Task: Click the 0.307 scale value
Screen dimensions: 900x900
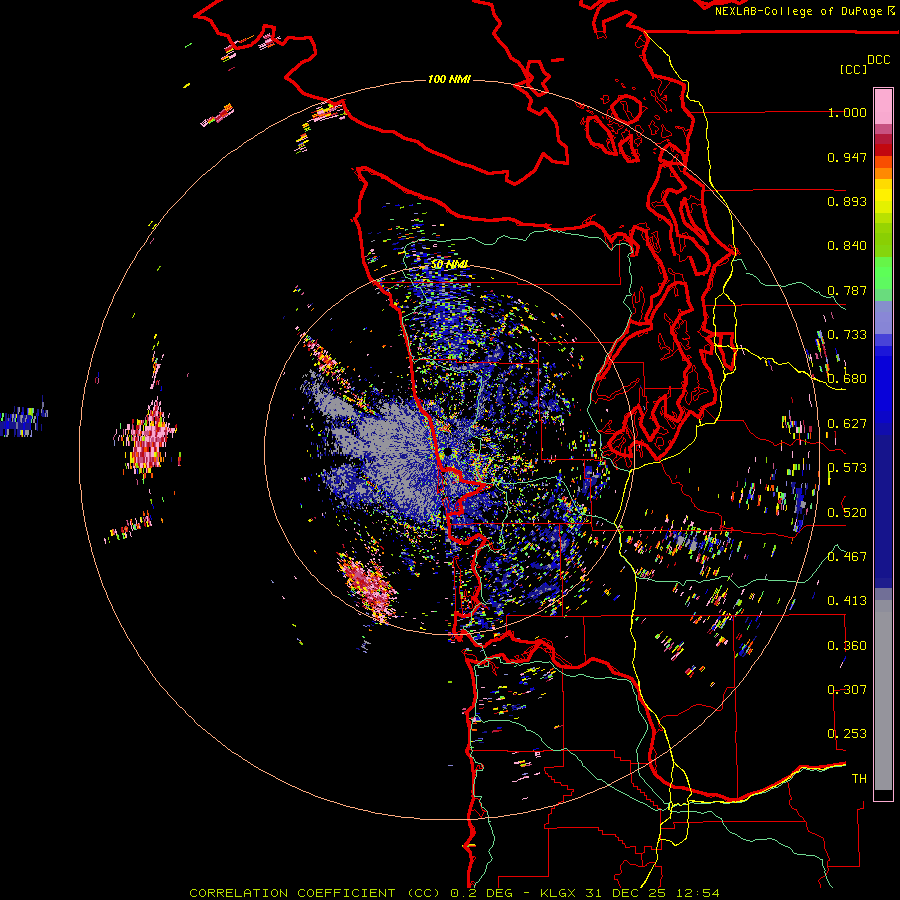Action: [x=847, y=690]
